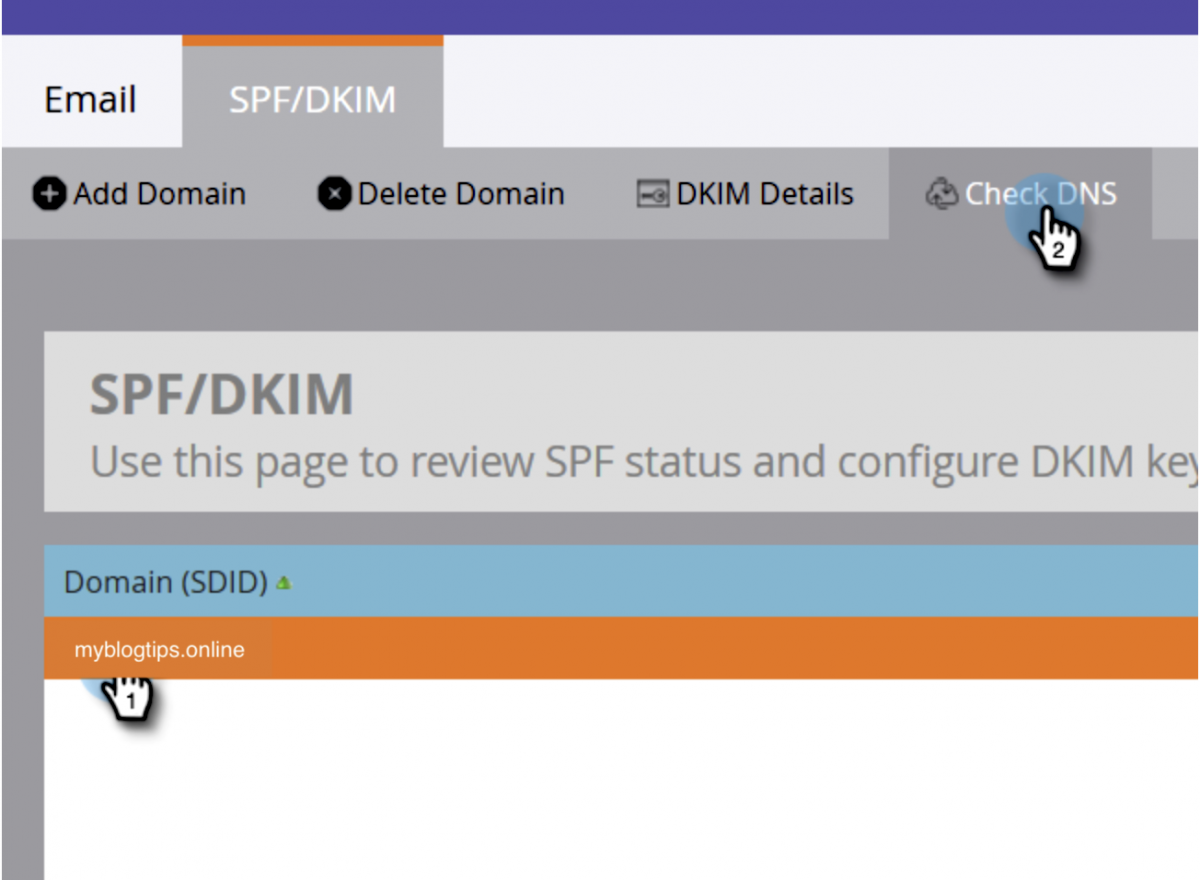
Task: Verify DNS records using Check DNS
Action: coord(1040,193)
